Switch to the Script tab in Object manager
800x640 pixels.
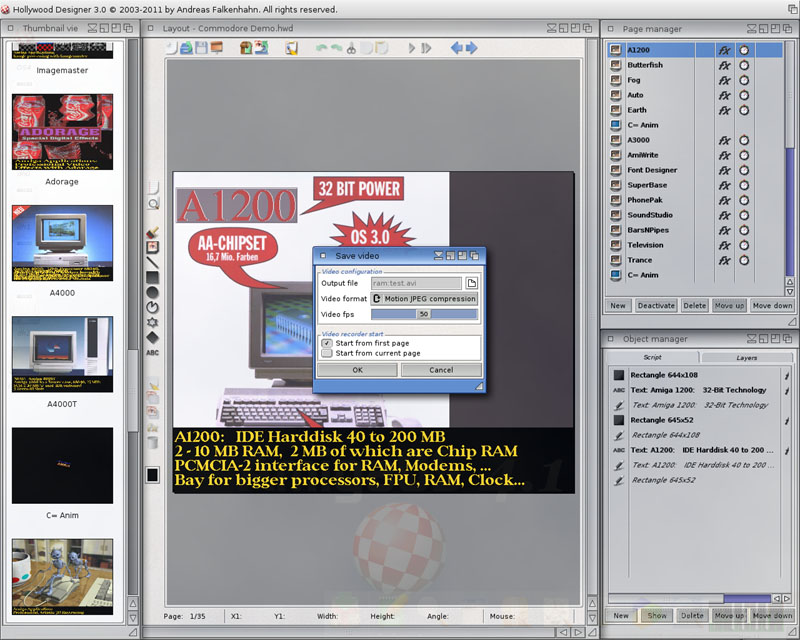tap(653, 357)
